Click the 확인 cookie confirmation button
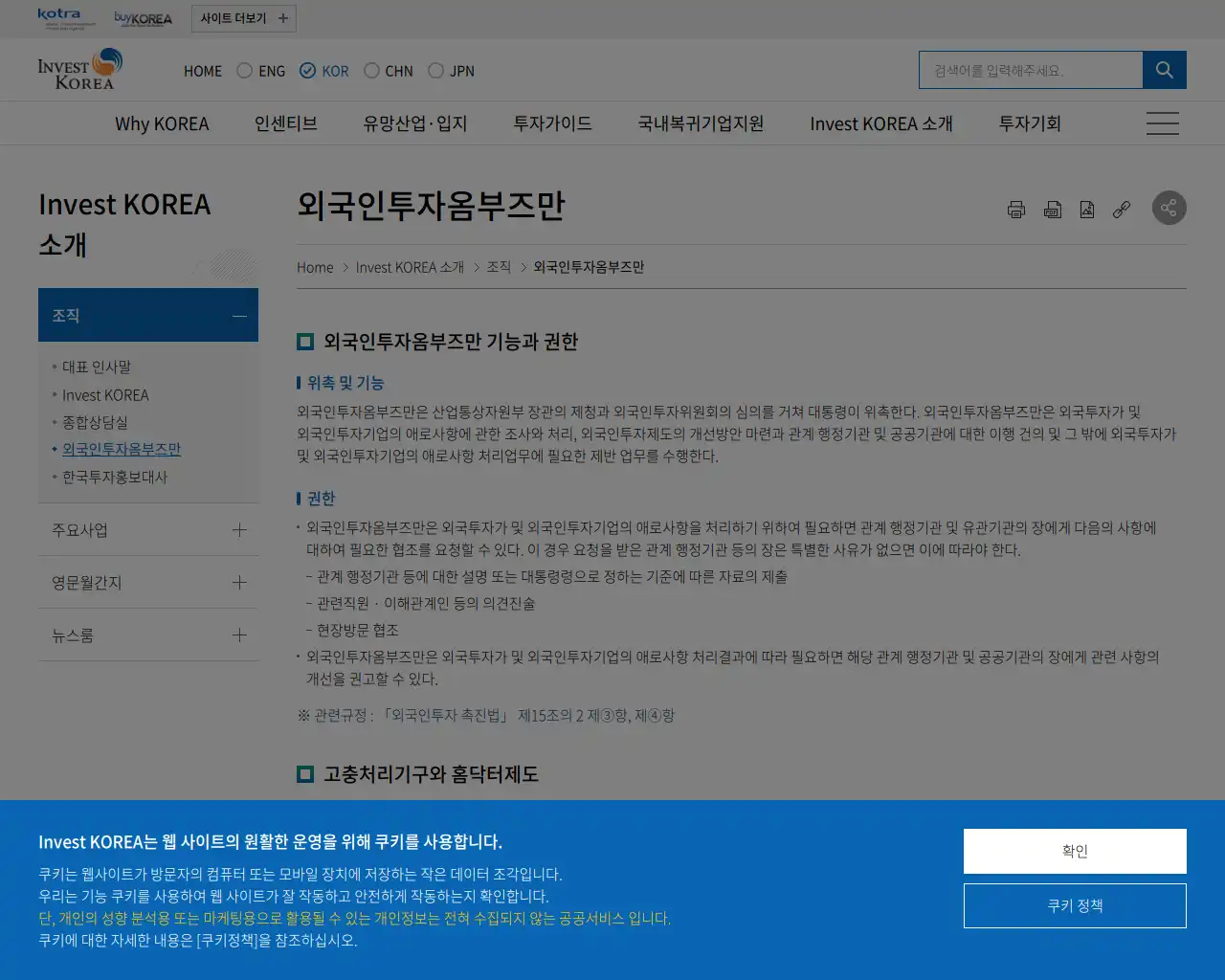Image resolution: width=1225 pixels, height=980 pixels. [1075, 851]
